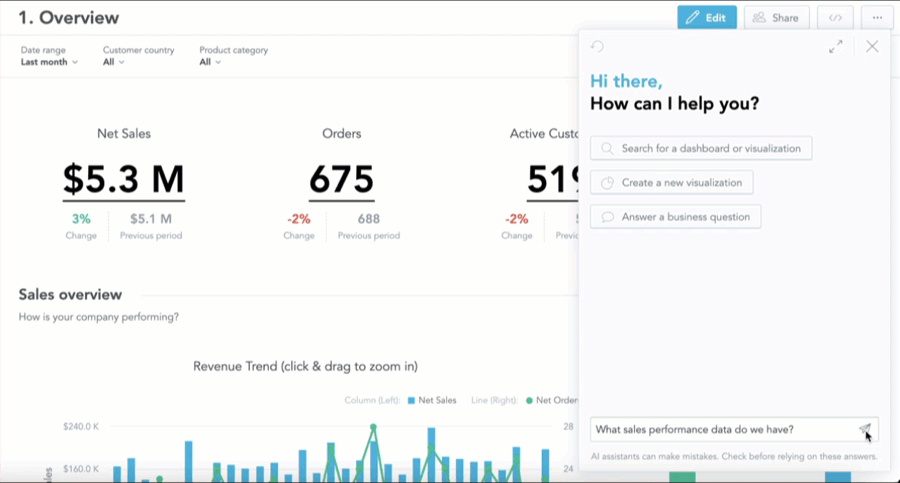The width and height of the screenshot is (900, 483).
Task: Reset the AI assistant conversation
Action: click(x=598, y=47)
